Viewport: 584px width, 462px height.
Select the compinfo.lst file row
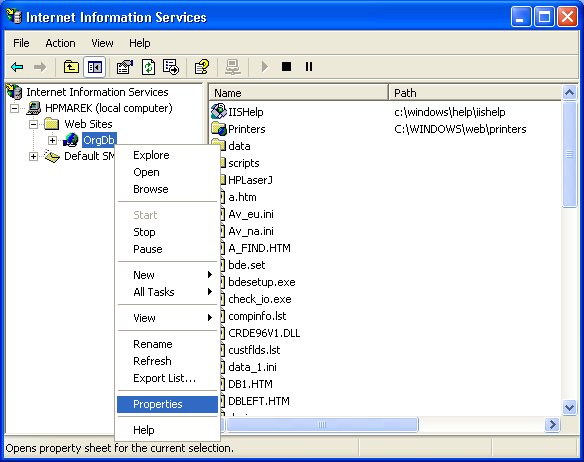pos(257,316)
